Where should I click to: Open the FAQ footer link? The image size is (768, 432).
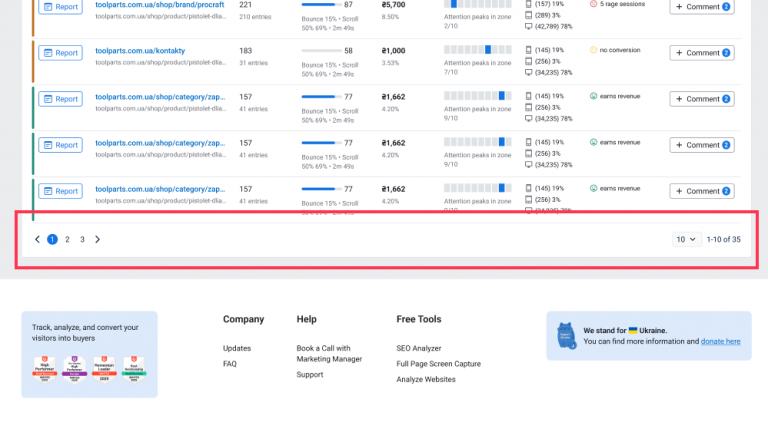point(230,364)
